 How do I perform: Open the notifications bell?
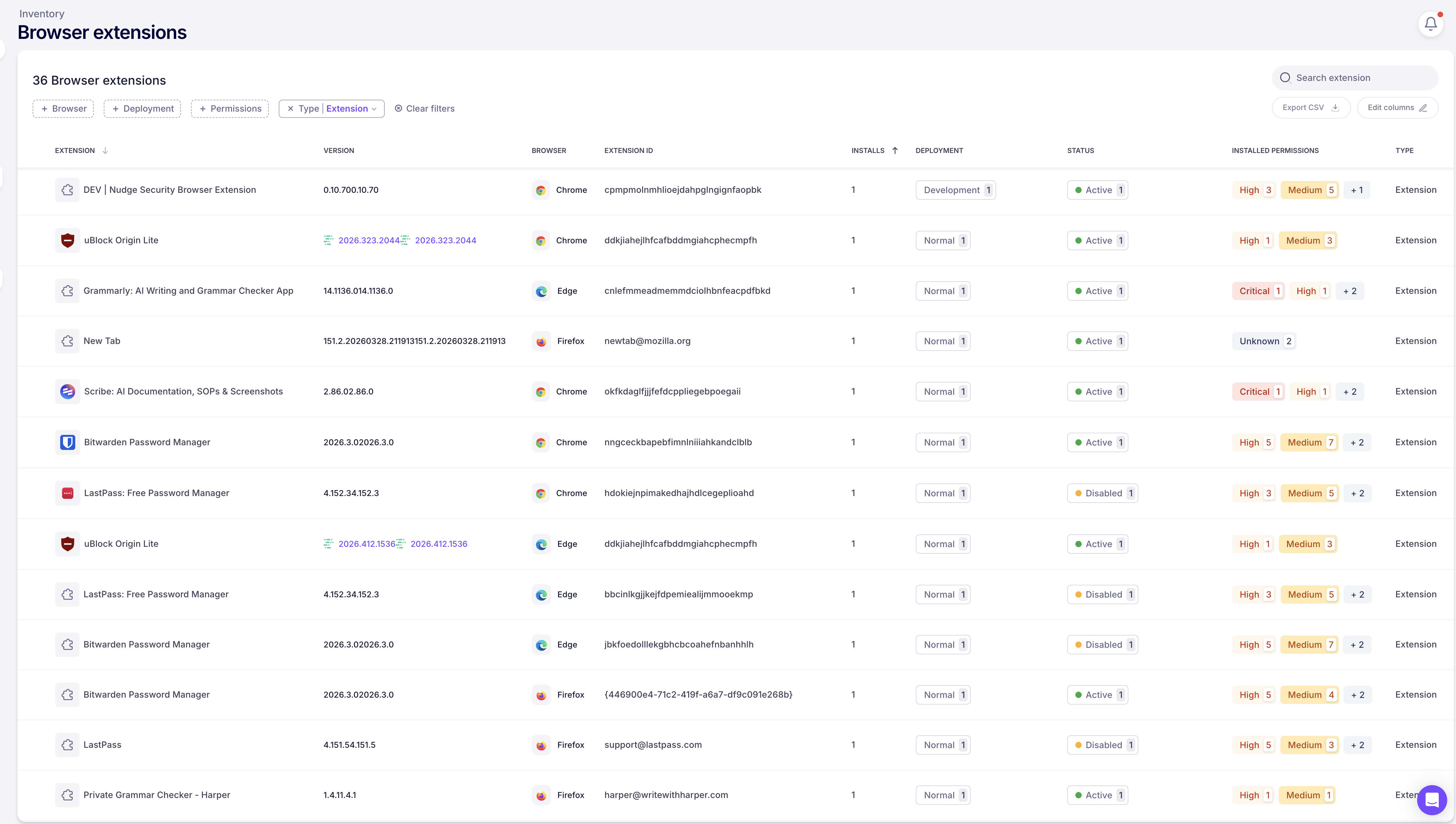[1431, 24]
